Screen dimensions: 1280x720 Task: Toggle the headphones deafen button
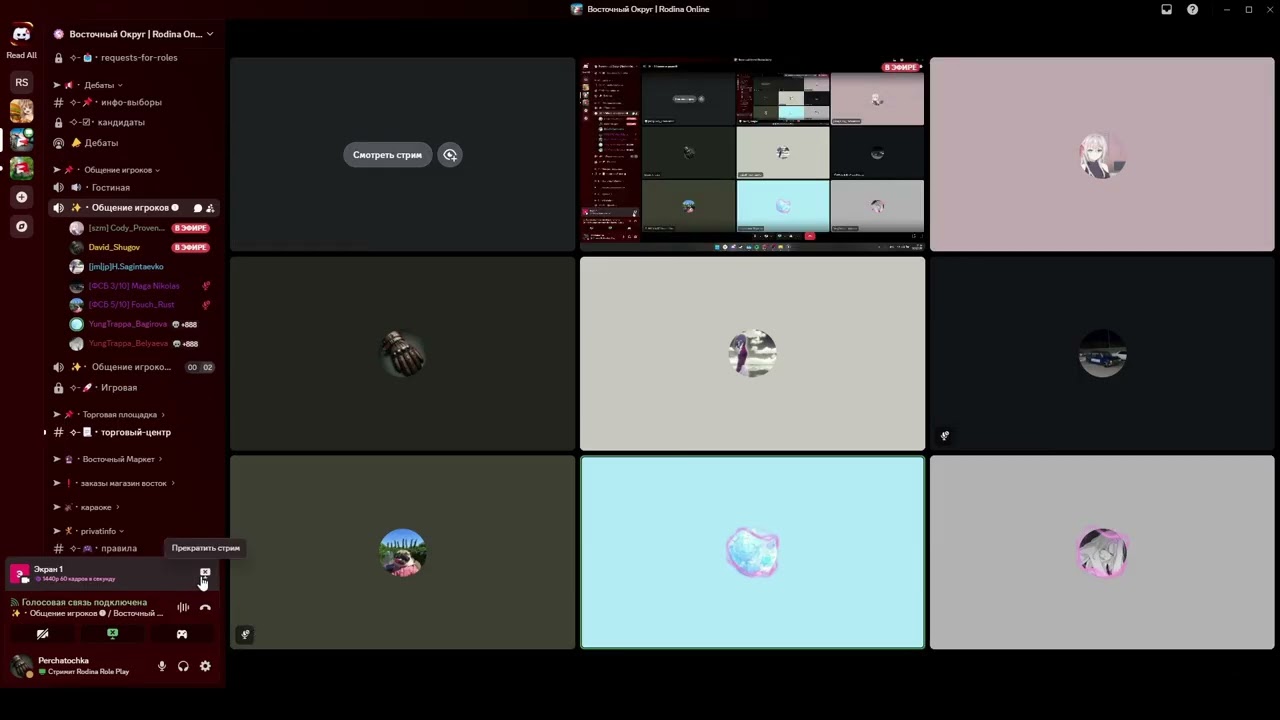pos(183,666)
